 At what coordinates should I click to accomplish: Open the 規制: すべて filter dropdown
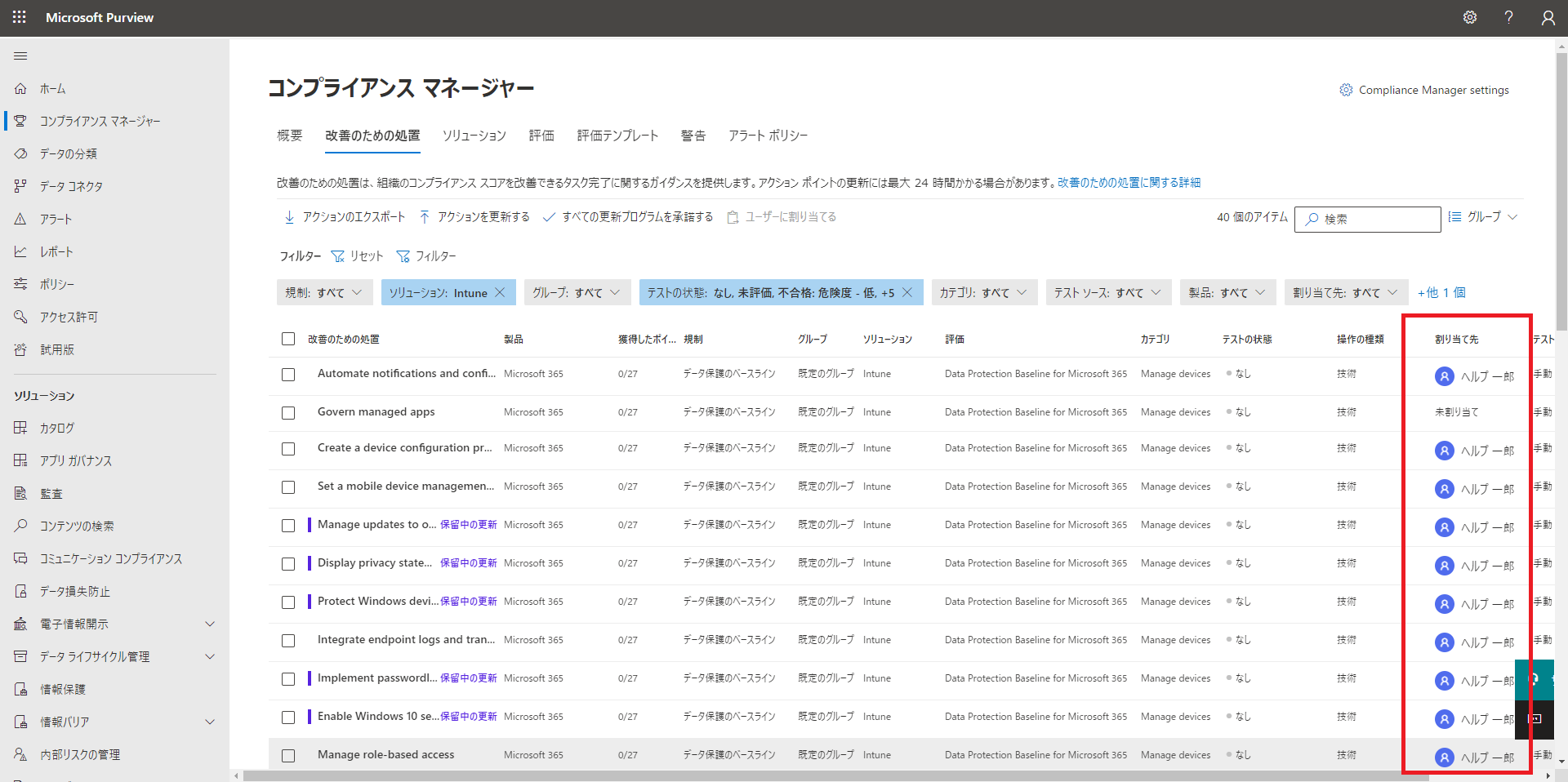coord(325,292)
